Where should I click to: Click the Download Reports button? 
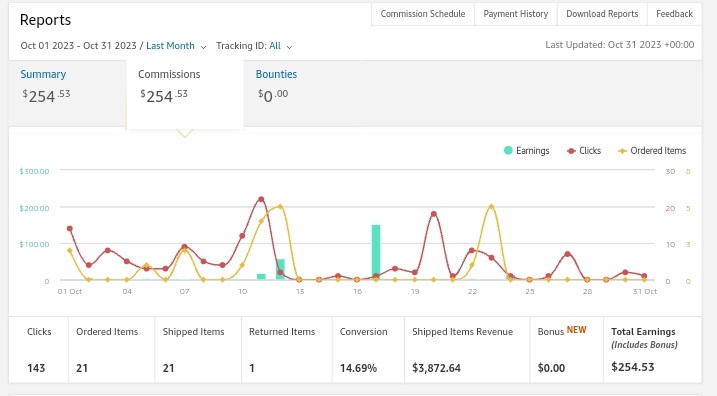[x=602, y=14]
